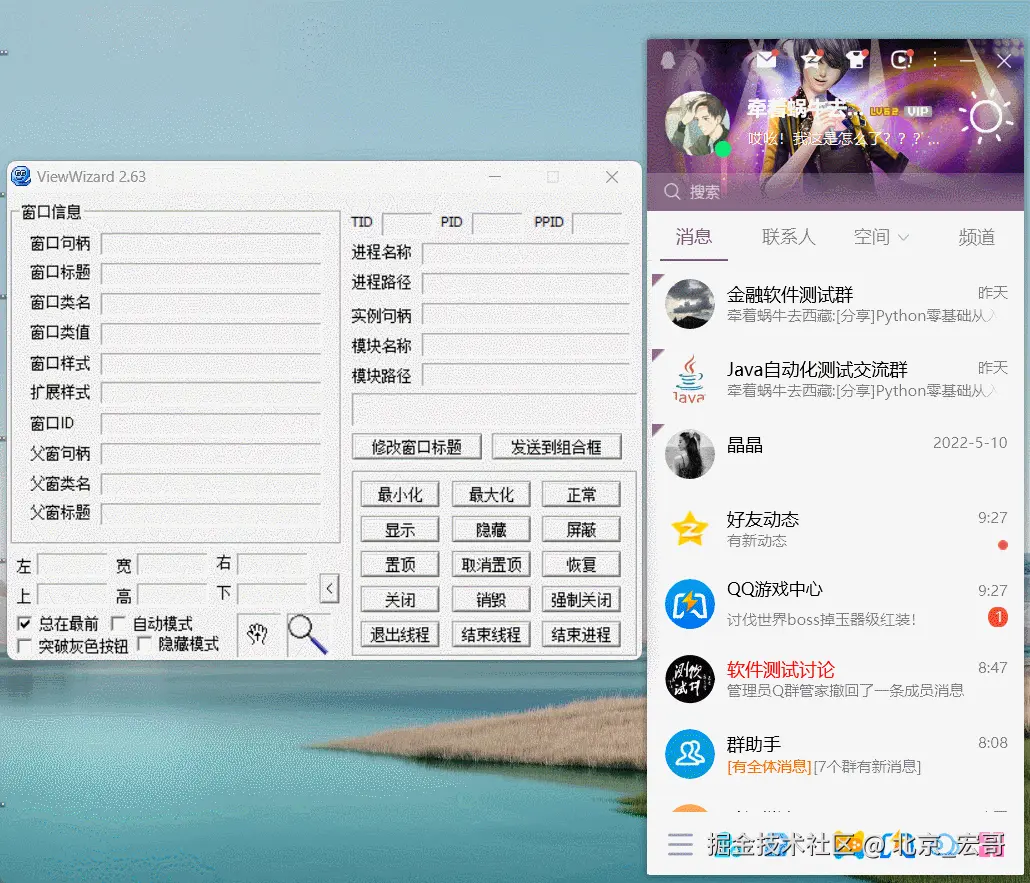Click the 正常 button
Viewport: 1030px width, 883px height.
pos(581,494)
